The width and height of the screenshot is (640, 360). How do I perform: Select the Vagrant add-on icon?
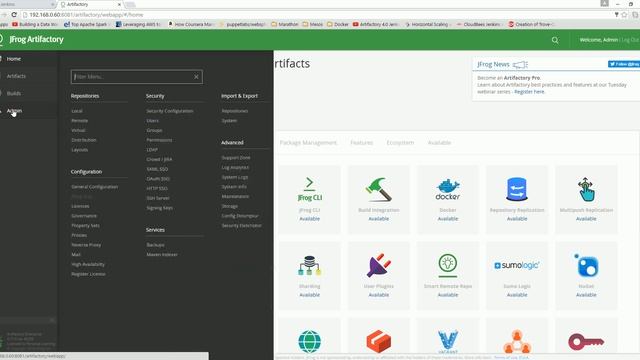click(x=448, y=342)
